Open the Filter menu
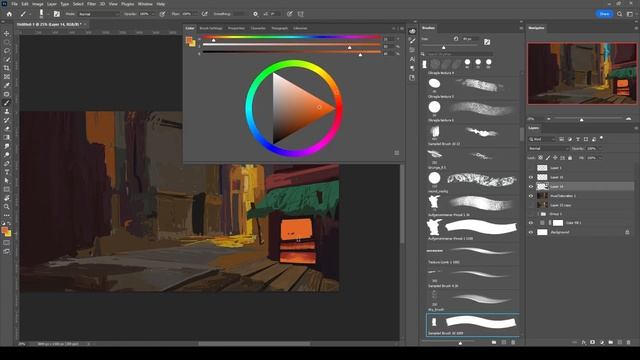Image resolution: width=640 pixels, height=360 pixels. pyautogui.click(x=91, y=4)
